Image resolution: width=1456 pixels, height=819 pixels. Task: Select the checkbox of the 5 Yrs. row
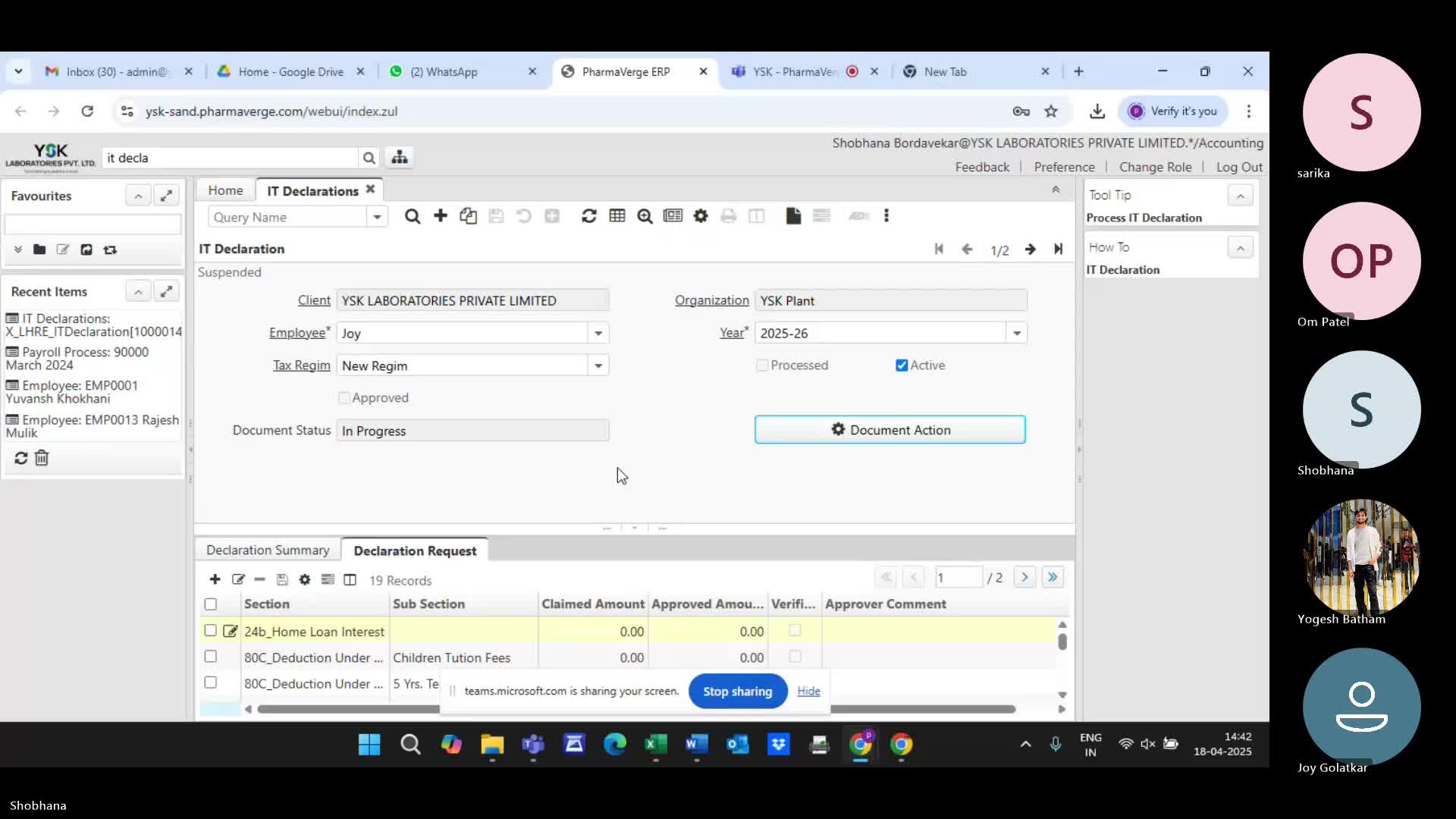pos(211,682)
